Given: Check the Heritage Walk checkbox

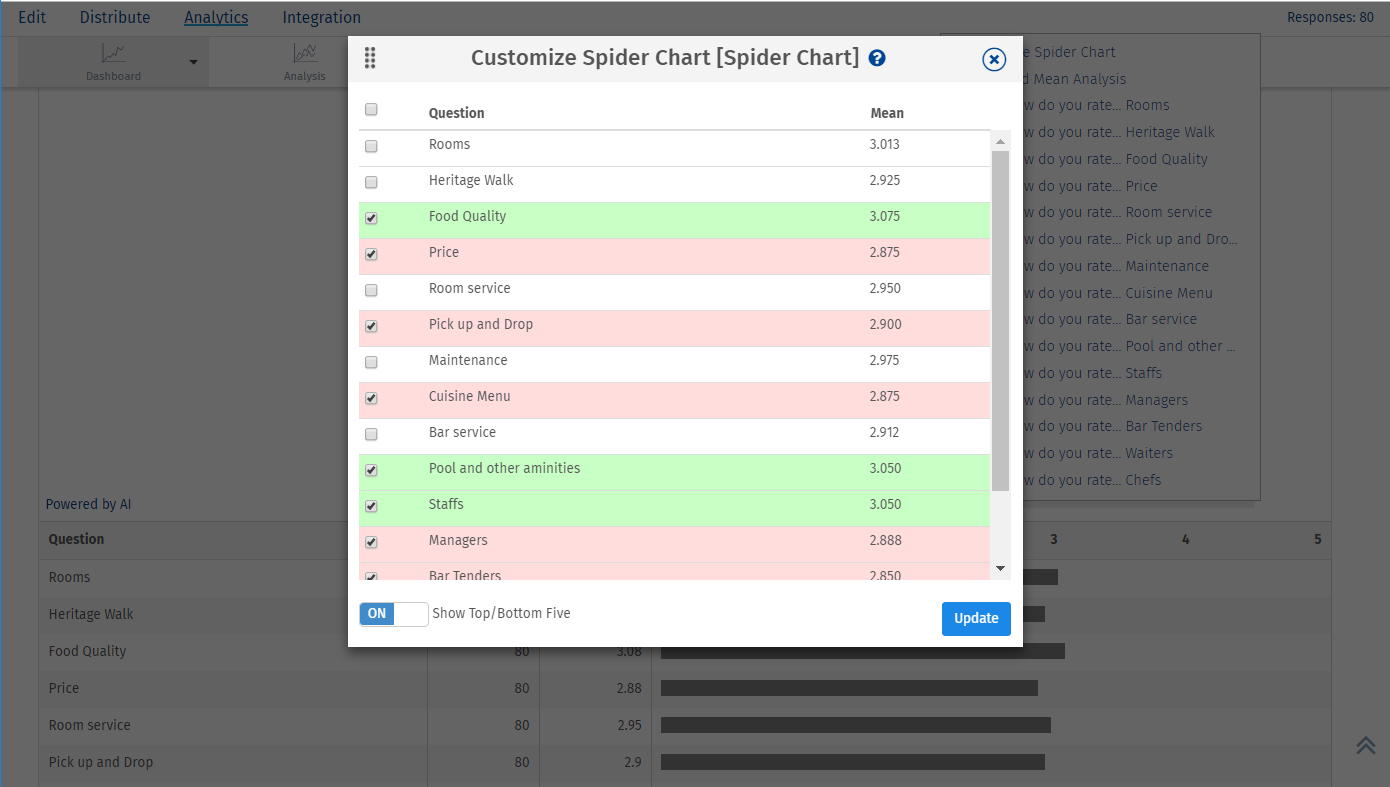Looking at the screenshot, I should pos(371,182).
